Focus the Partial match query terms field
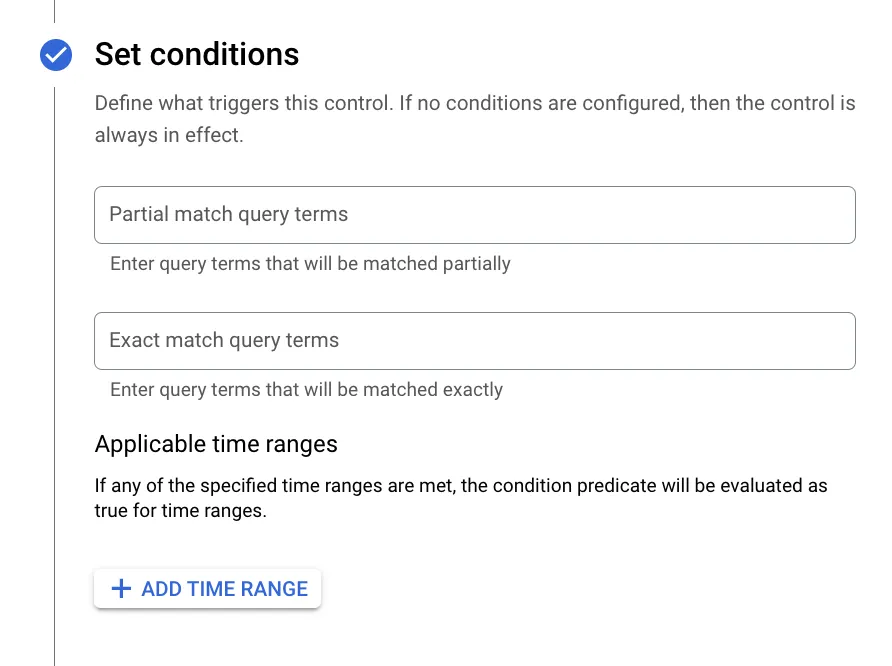892x666 pixels. tap(474, 215)
